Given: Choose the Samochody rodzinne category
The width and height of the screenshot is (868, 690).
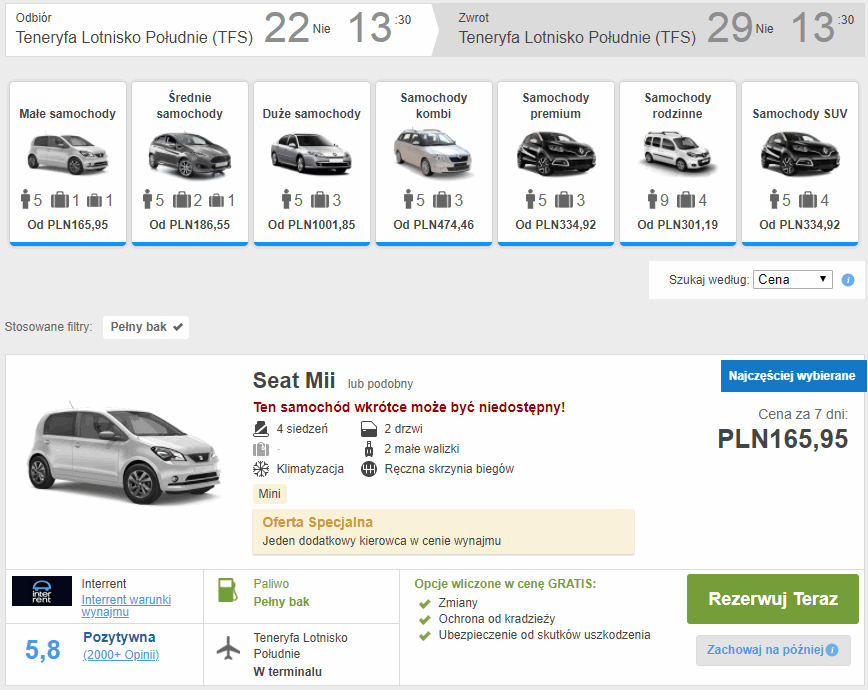Looking at the screenshot, I should [x=677, y=163].
